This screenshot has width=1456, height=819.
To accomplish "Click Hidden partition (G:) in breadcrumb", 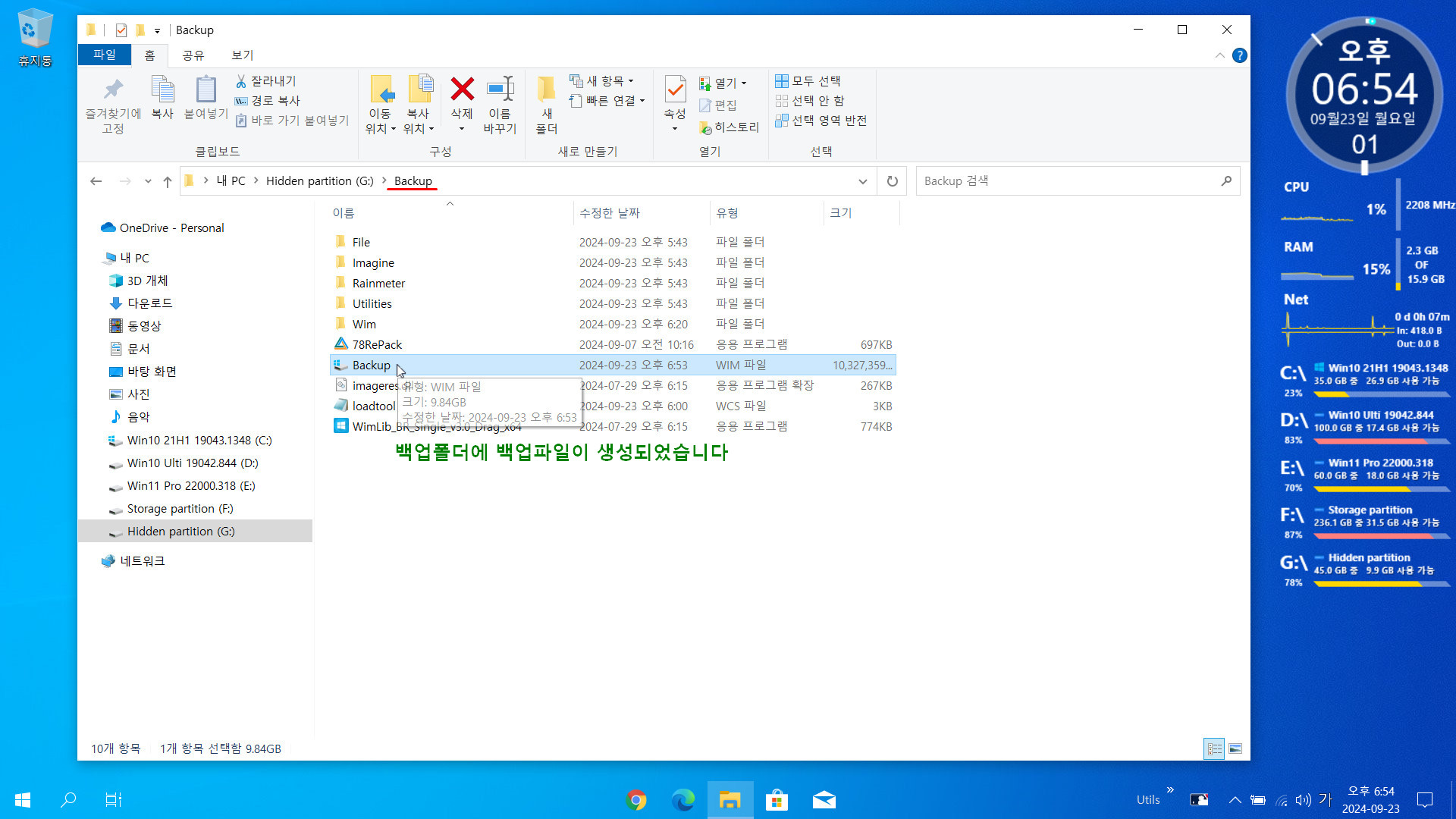I will click(319, 181).
